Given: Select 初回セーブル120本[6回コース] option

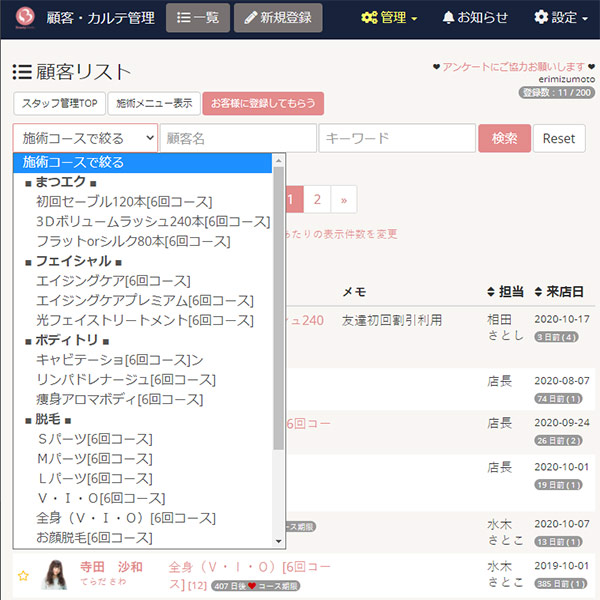Looking at the screenshot, I should 142,202.
